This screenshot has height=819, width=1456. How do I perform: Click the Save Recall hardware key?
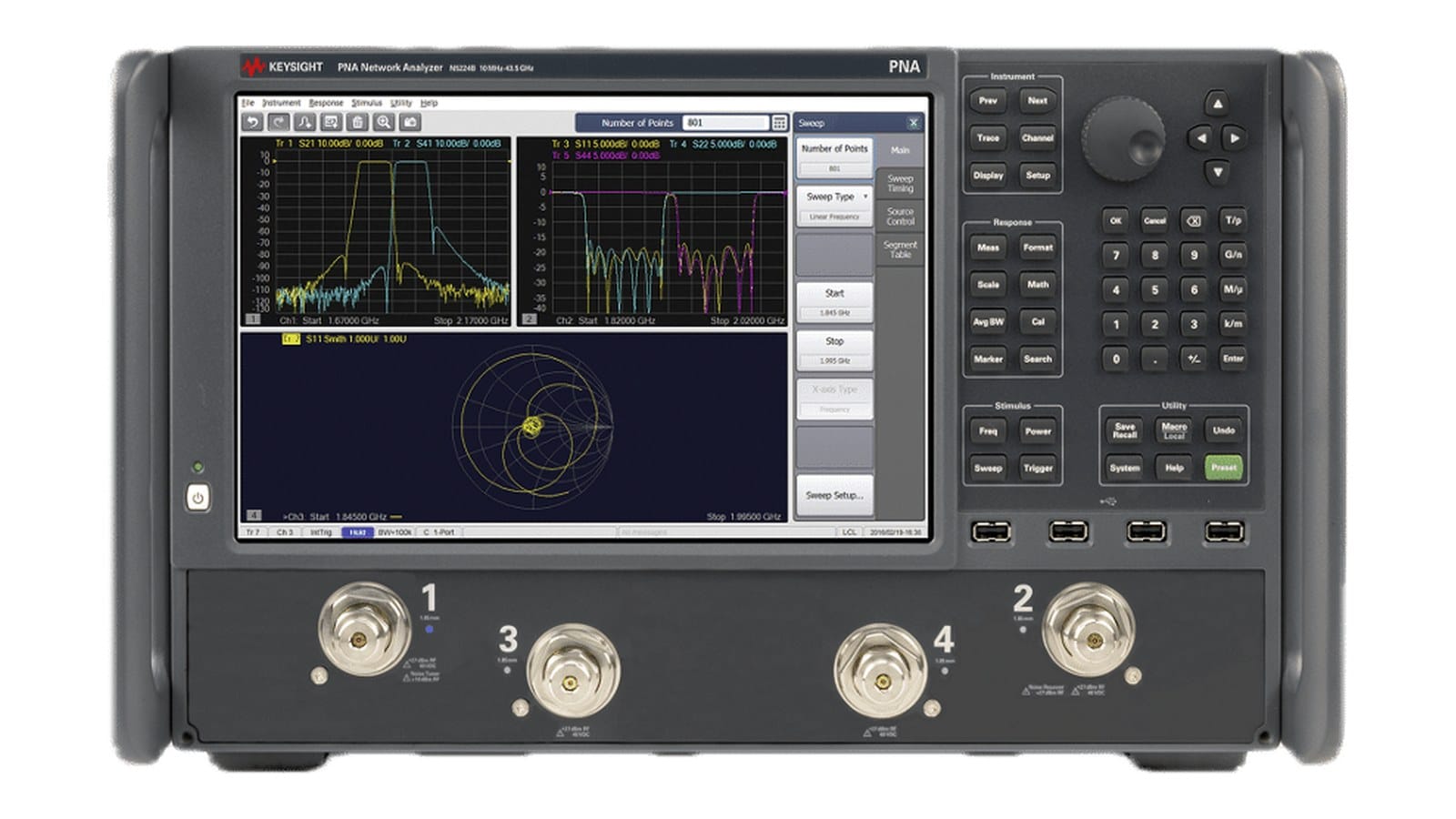click(x=1125, y=430)
